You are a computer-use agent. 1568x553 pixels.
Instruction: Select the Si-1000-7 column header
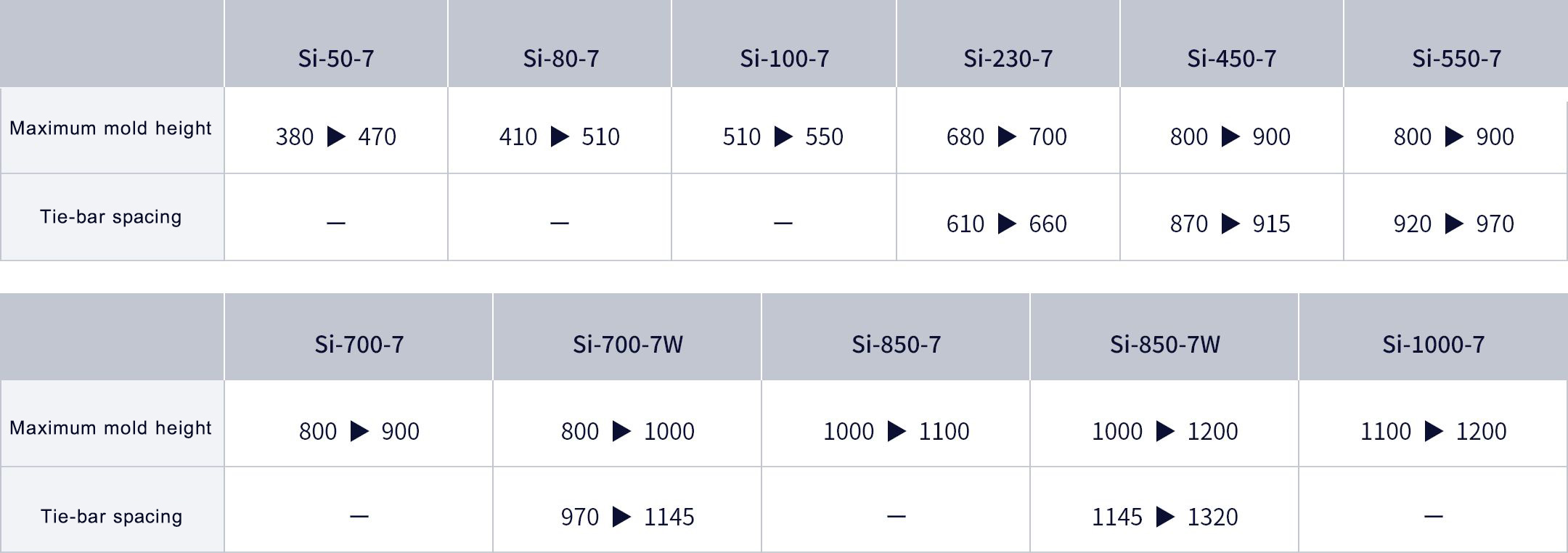pyautogui.click(x=1433, y=344)
